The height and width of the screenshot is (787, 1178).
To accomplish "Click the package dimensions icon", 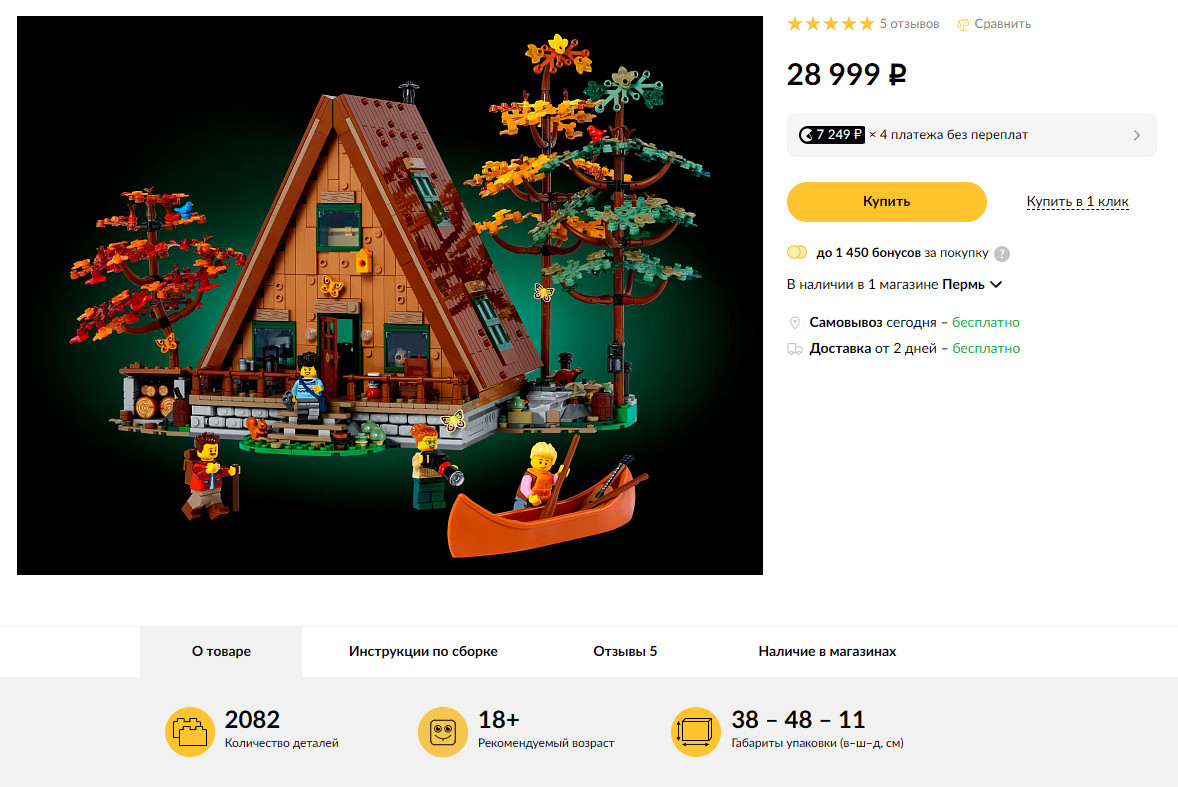I will (x=696, y=732).
